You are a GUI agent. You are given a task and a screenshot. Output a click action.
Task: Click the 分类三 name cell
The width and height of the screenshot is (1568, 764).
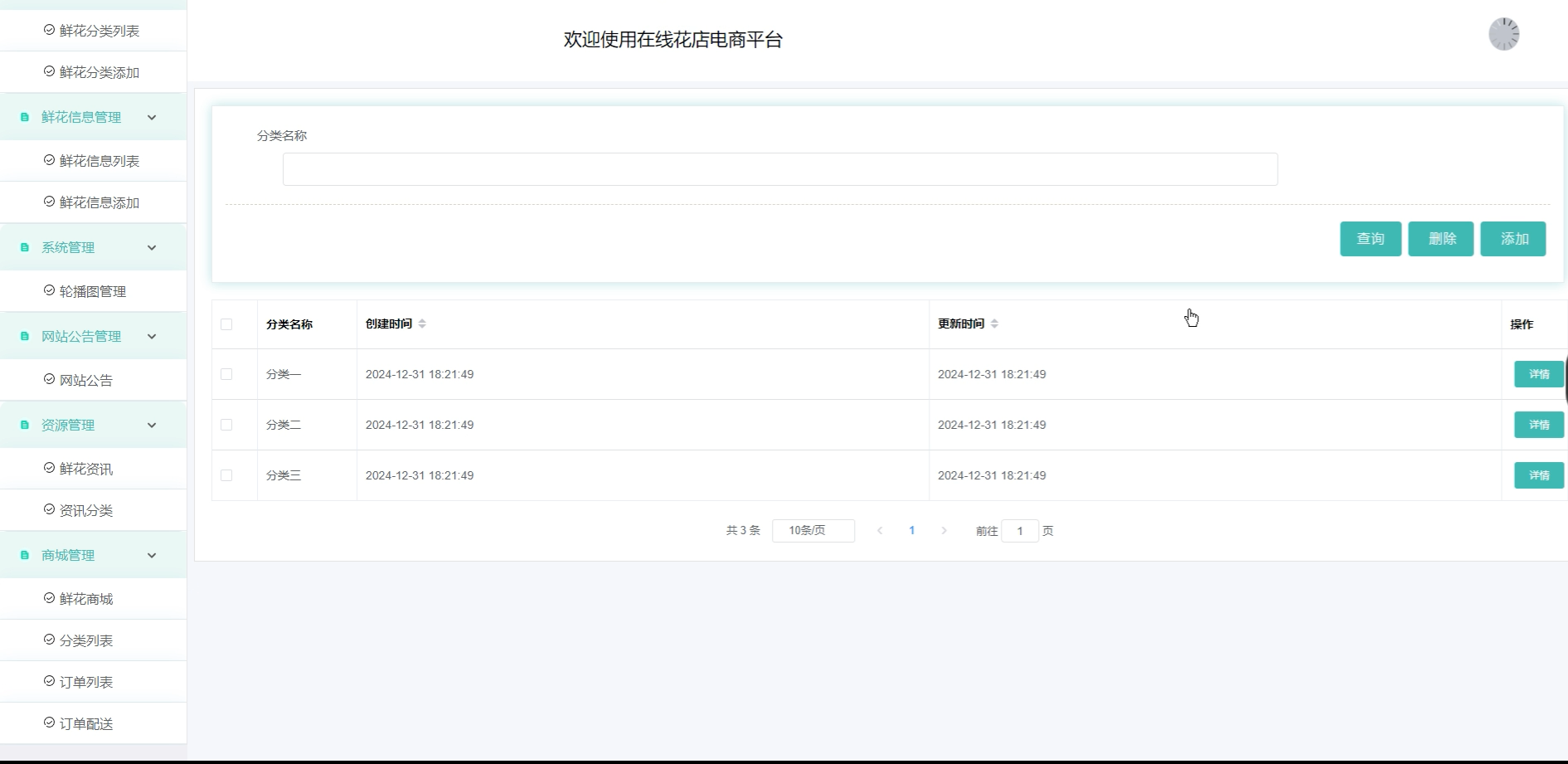[x=307, y=475]
